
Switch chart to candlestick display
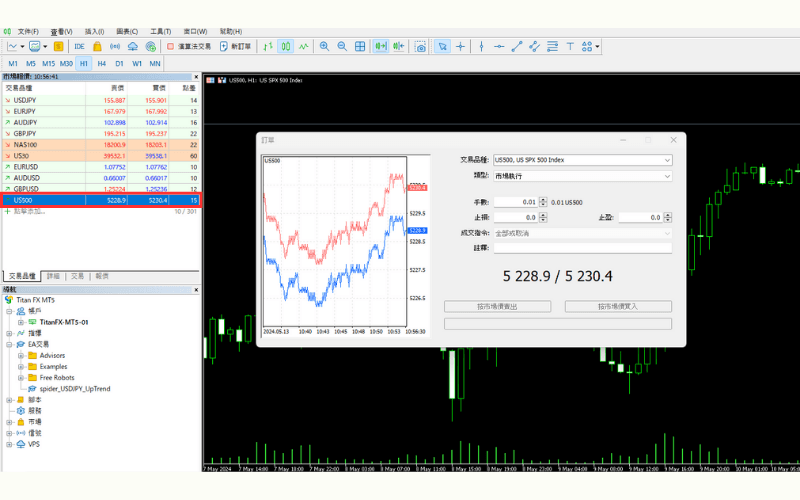285,46
